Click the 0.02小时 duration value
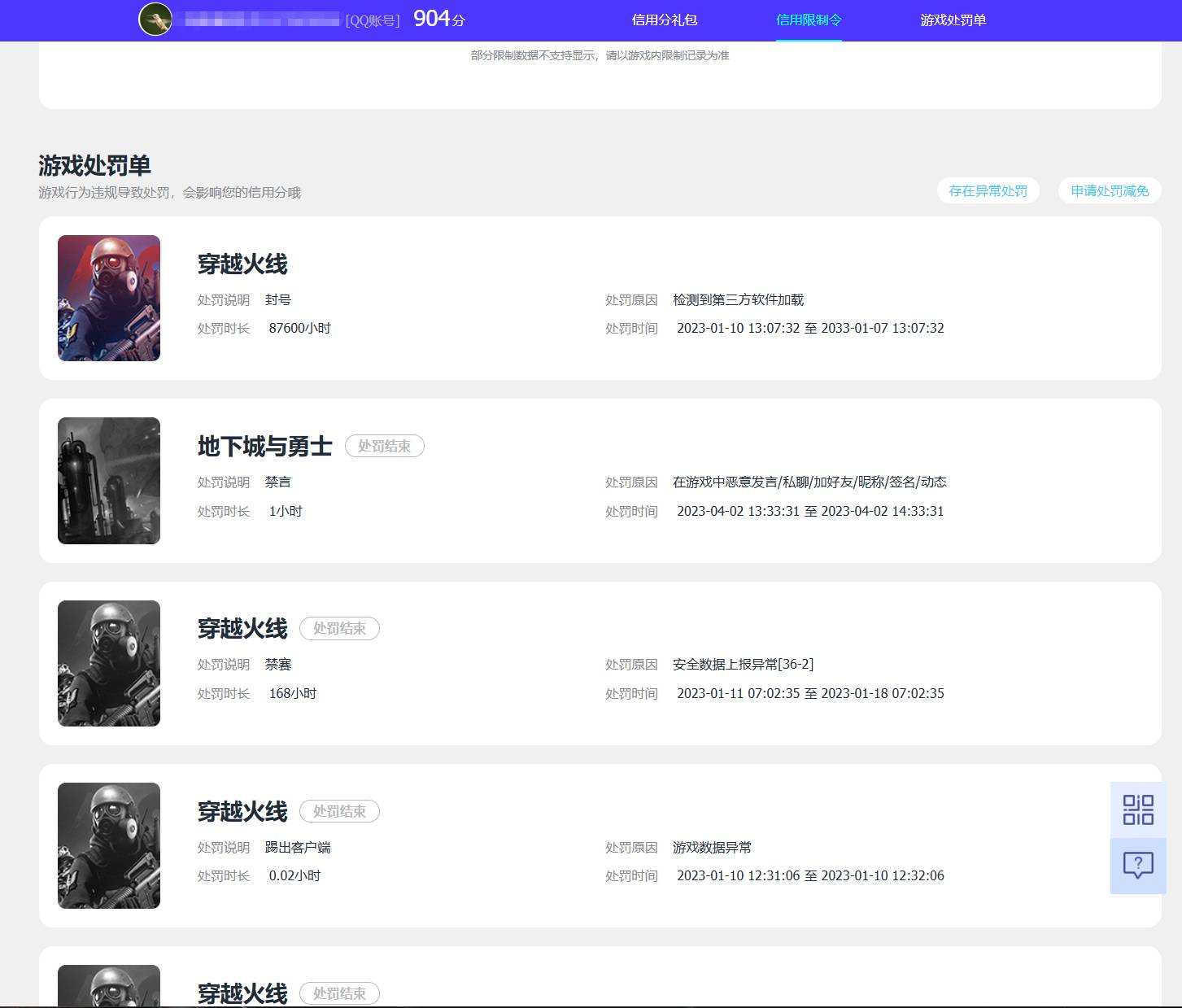The height and width of the screenshot is (1008, 1182). point(295,876)
